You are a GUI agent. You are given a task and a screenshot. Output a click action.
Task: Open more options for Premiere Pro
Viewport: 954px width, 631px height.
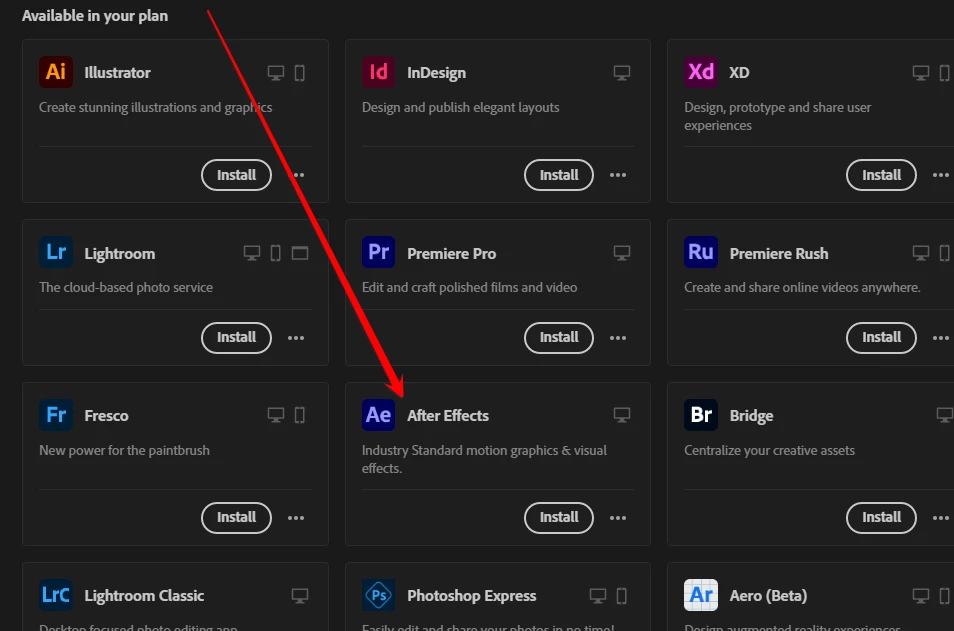pos(618,338)
